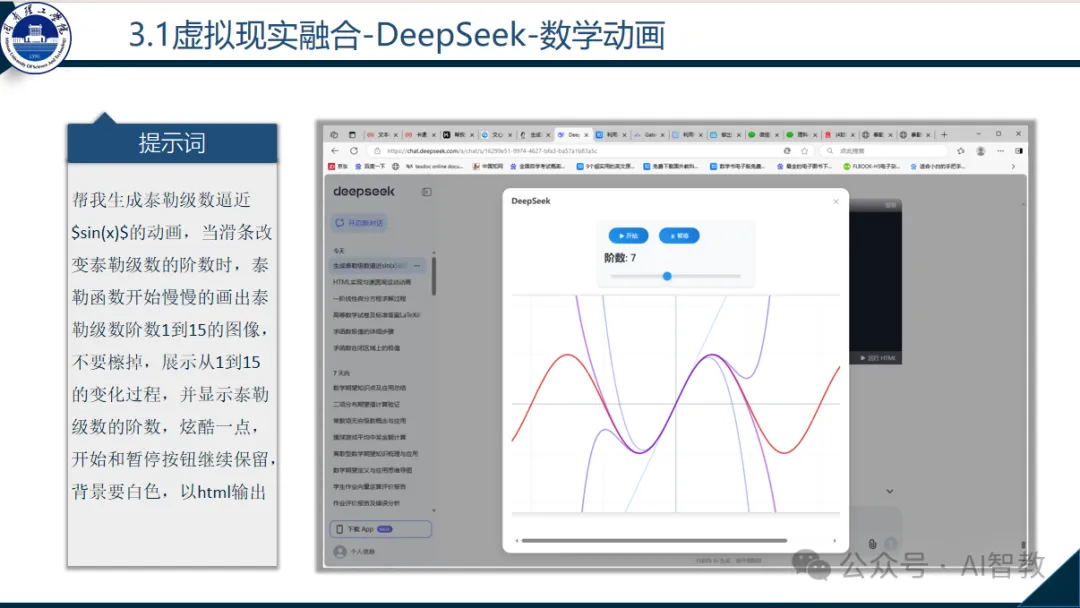Open chat 作业评价报告及错误分析

coord(366,503)
